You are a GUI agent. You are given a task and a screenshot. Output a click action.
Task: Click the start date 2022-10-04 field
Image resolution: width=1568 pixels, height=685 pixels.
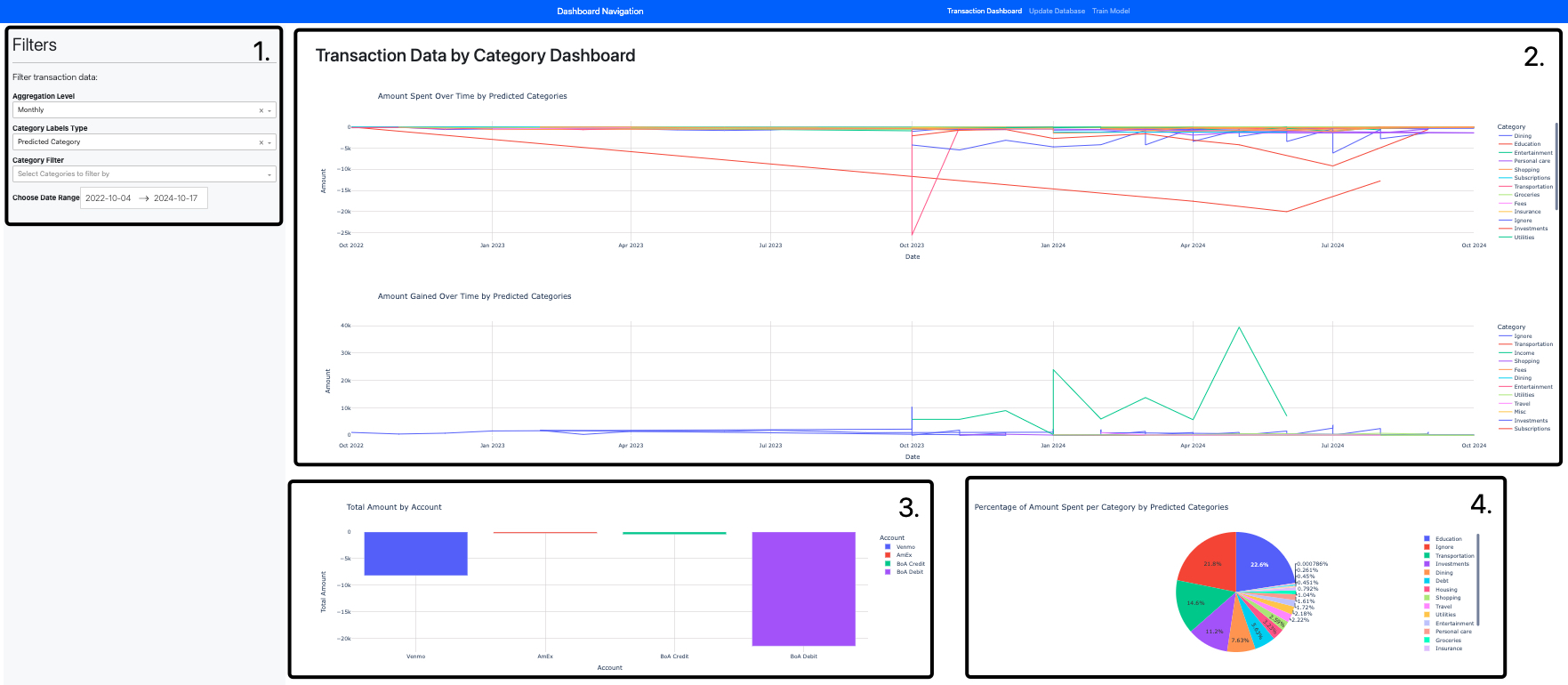pyautogui.click(x=109, y=198)
